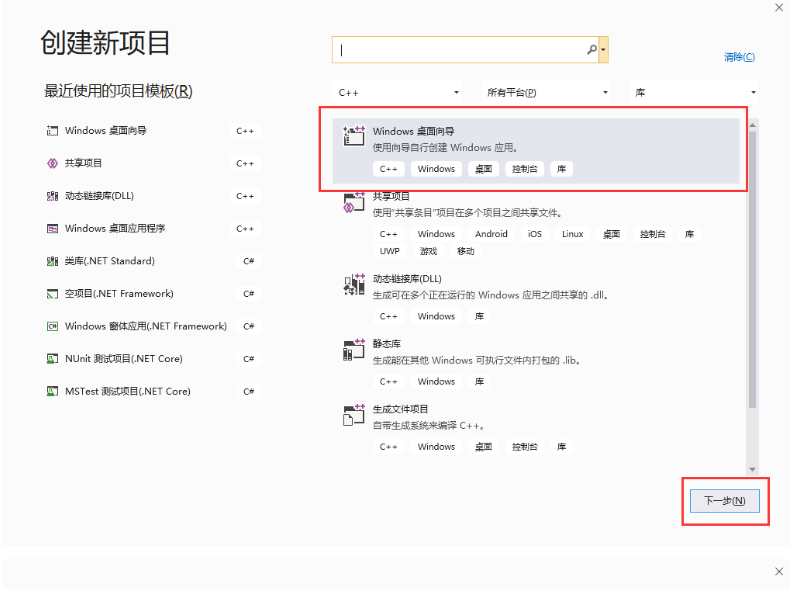Open the search box history dropdown arrow

tap(603, 50)
